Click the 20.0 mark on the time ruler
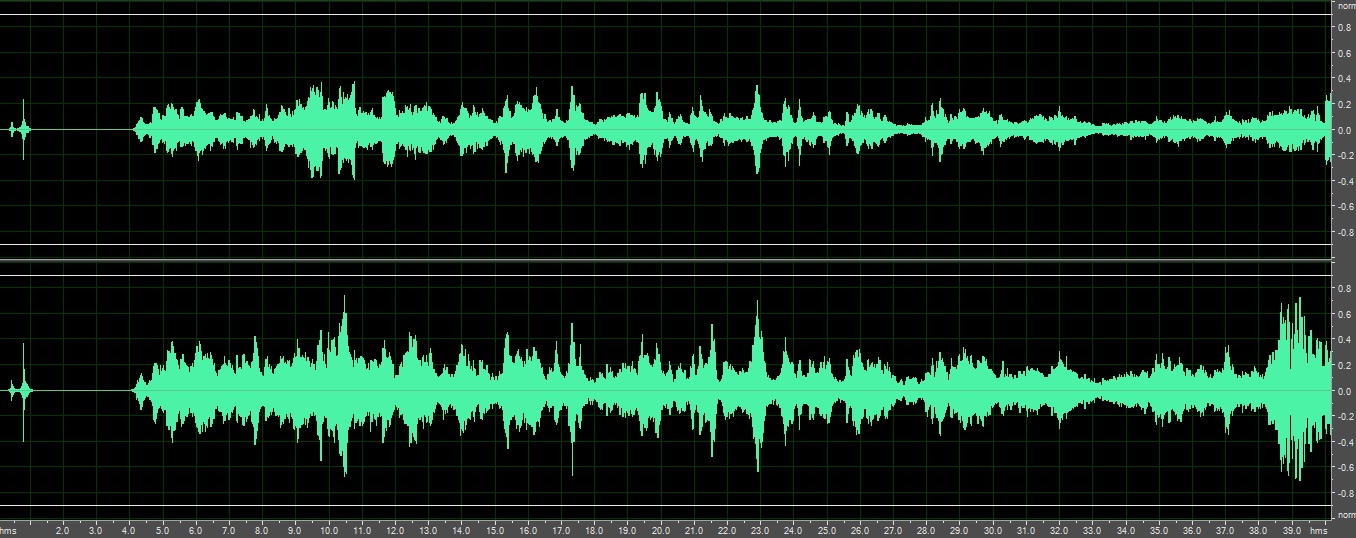Viewport: 1356px width, 538px height. pyautogui.click(x=660, y=531)
